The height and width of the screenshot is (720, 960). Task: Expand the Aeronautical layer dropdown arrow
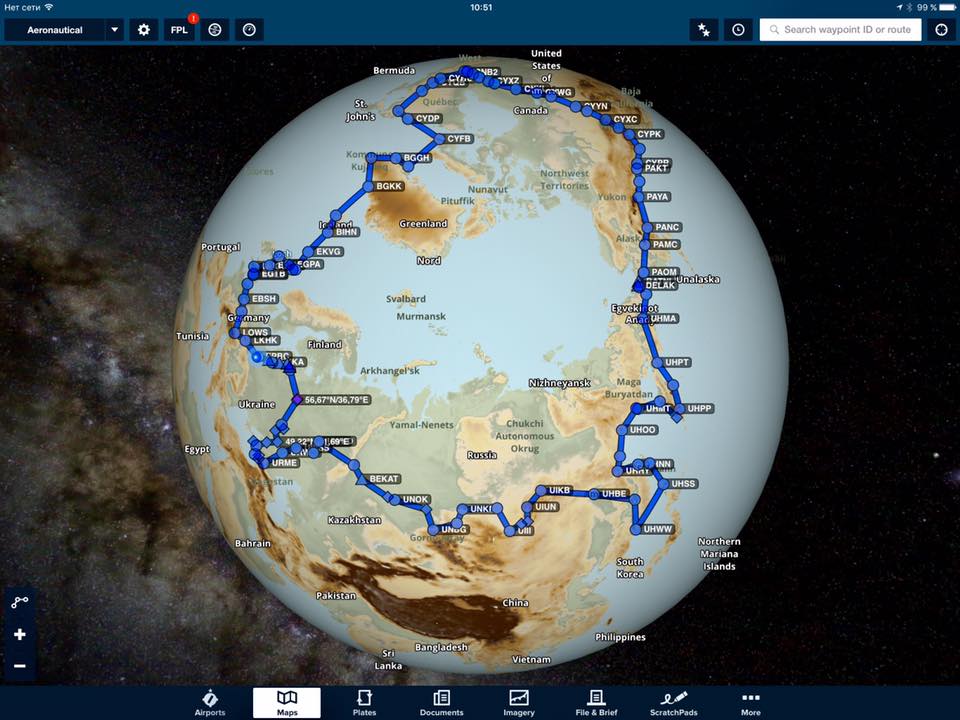coord(115,30)
